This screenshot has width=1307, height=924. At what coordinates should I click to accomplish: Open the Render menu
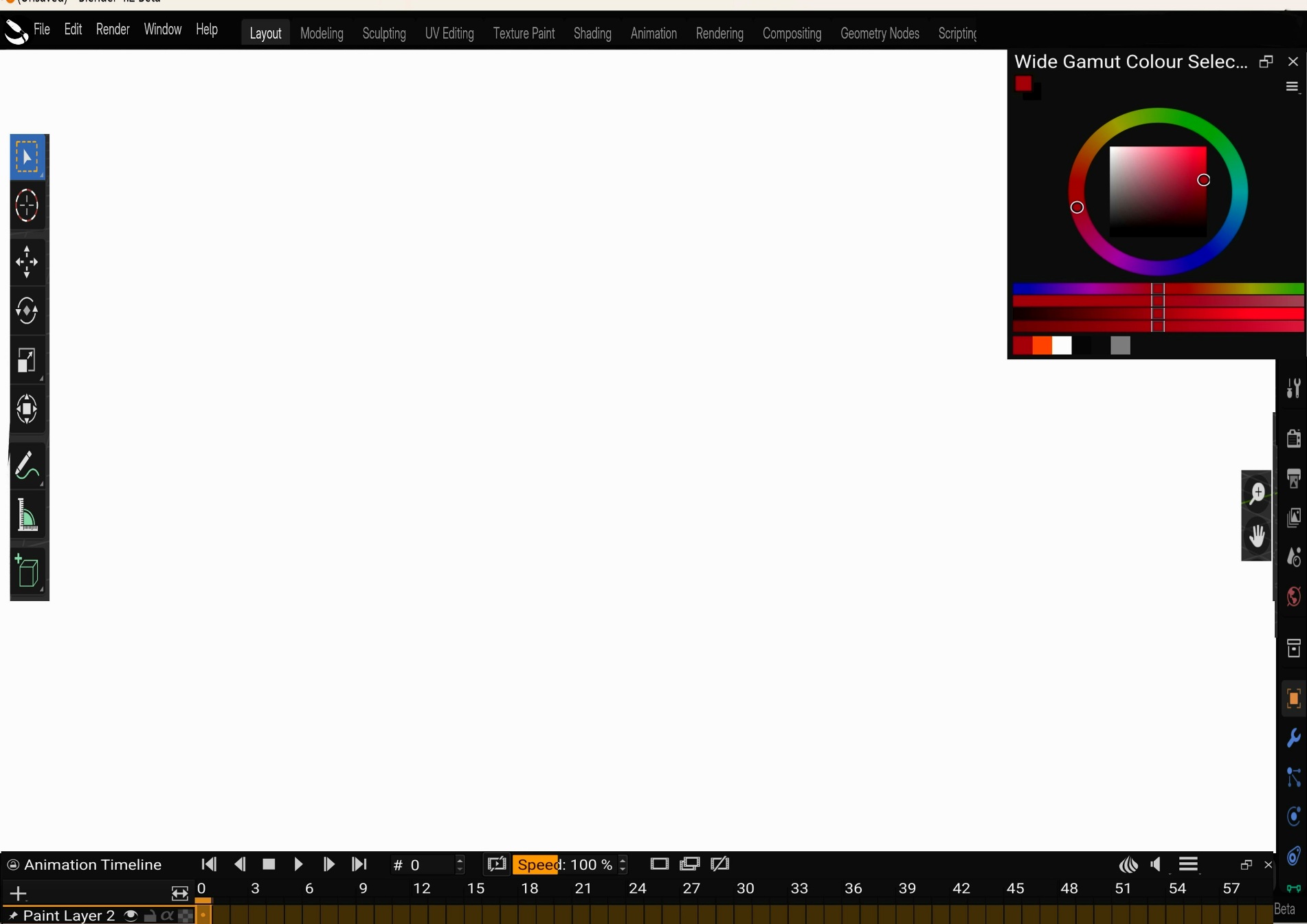coord(113,30)
